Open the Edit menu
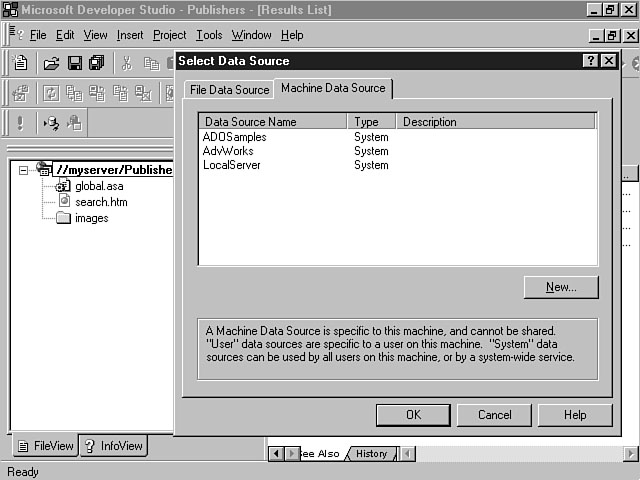 click(65, 35)
